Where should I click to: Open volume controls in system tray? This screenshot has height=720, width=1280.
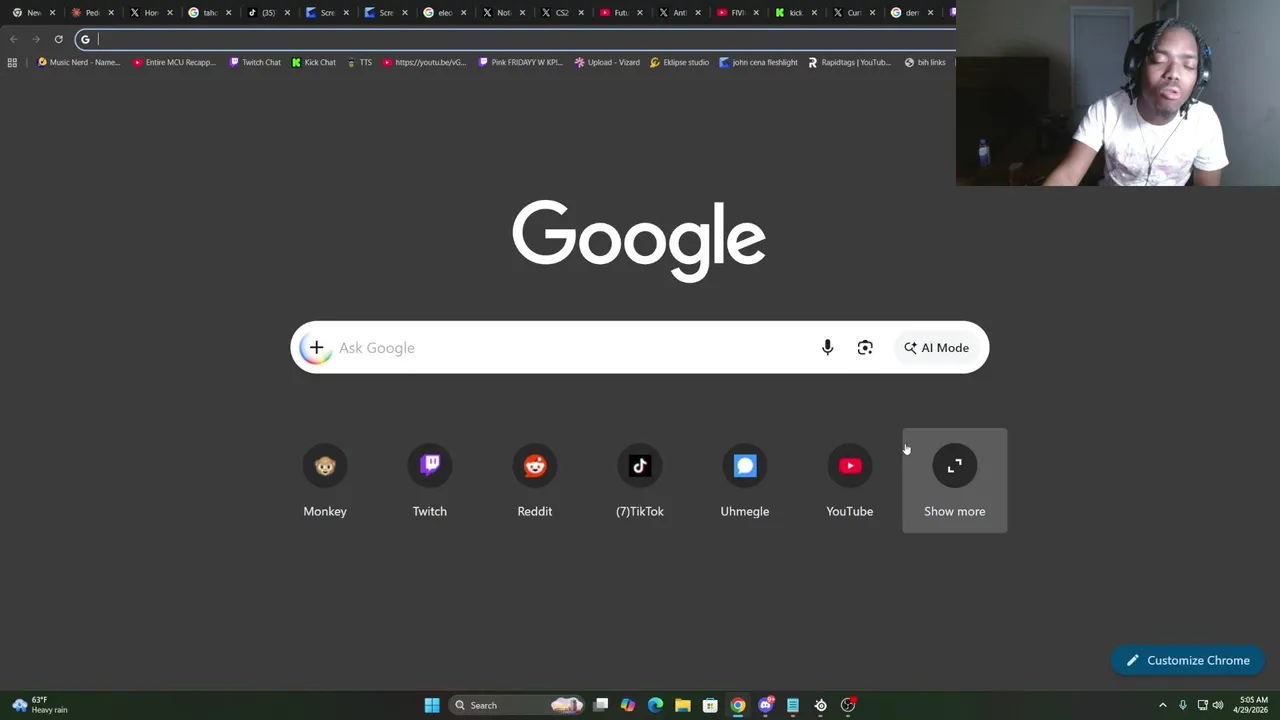click(1217, 705)
